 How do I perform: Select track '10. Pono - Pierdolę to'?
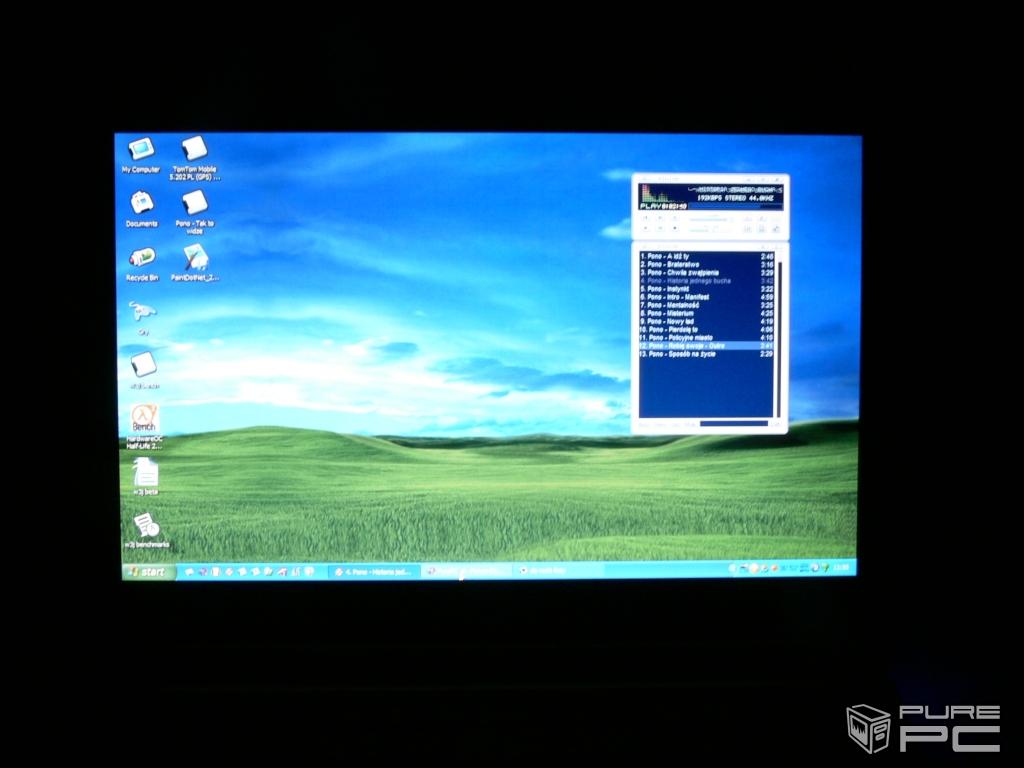706,330
